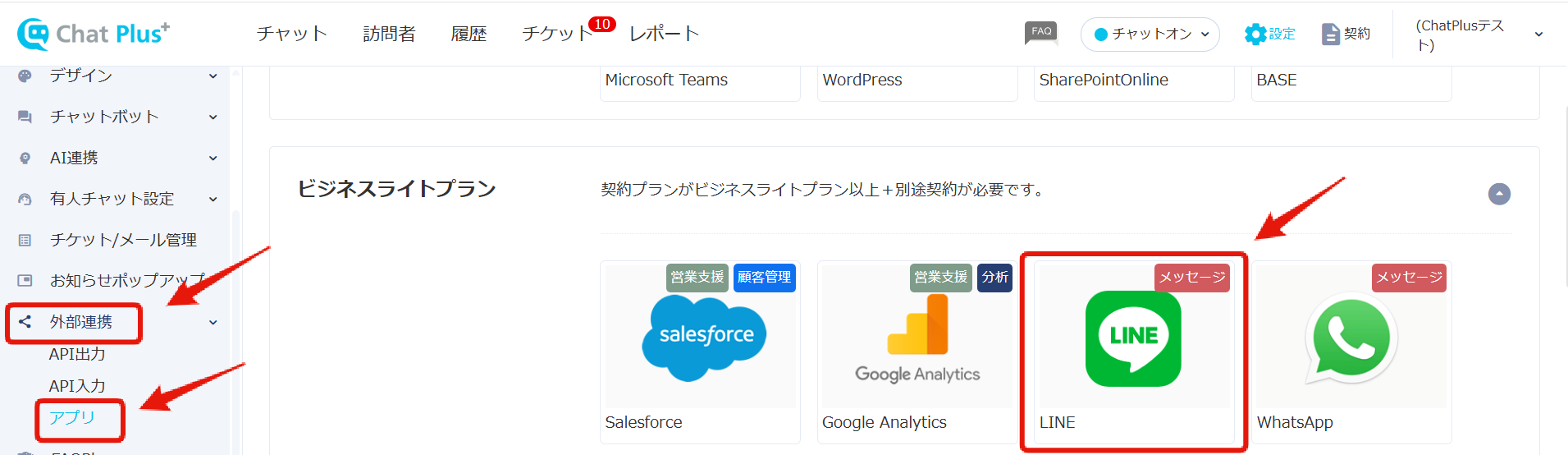Click the 分析 tag on Google Analytics
1568x455 pixels.
click(x=994, y=278)
